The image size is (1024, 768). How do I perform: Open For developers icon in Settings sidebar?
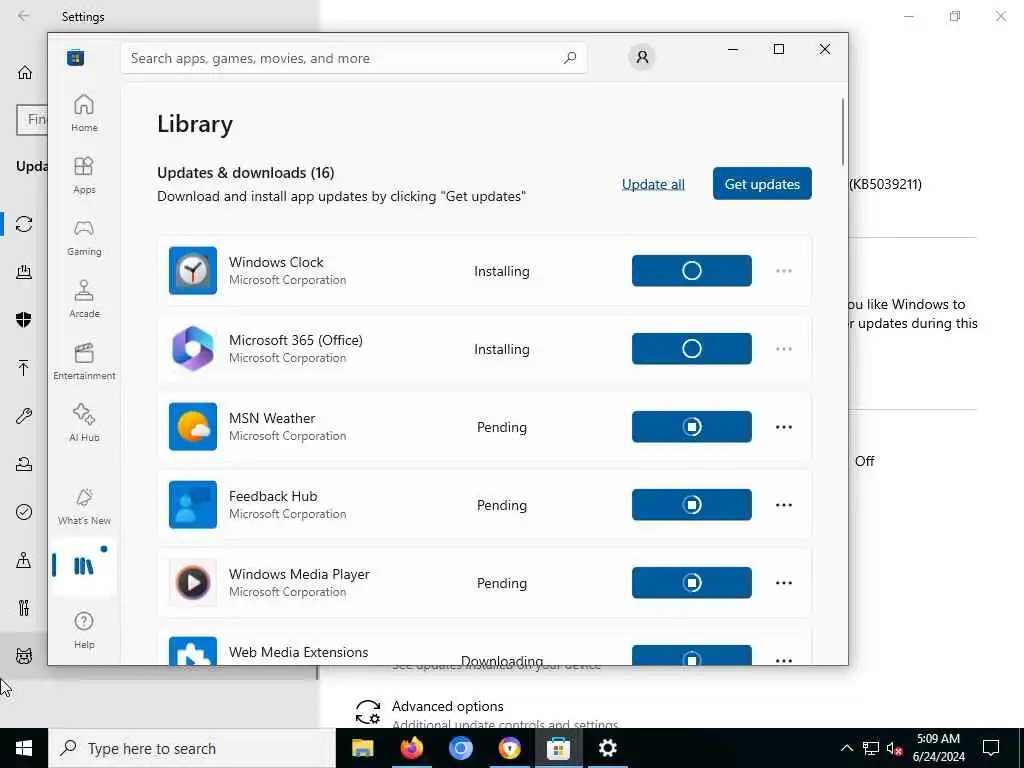coord(24,608)
